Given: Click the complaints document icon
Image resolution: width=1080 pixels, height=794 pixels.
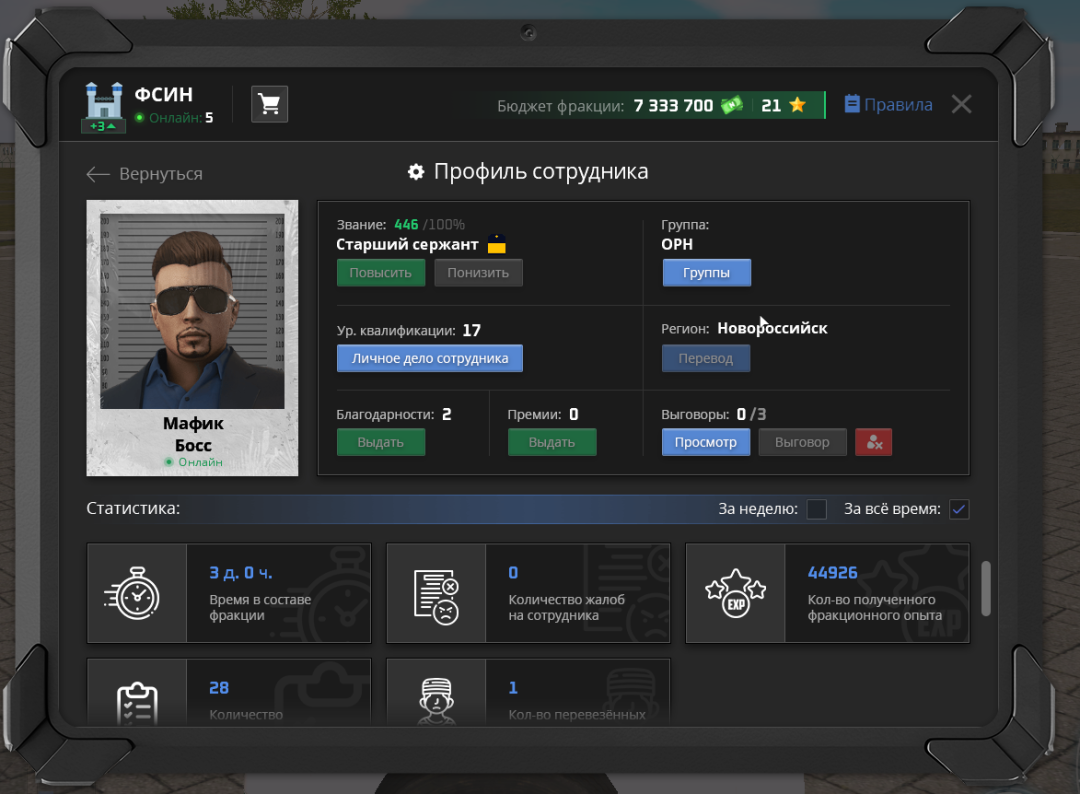Looking at the screenshot, I should click(x=436, y=593).
